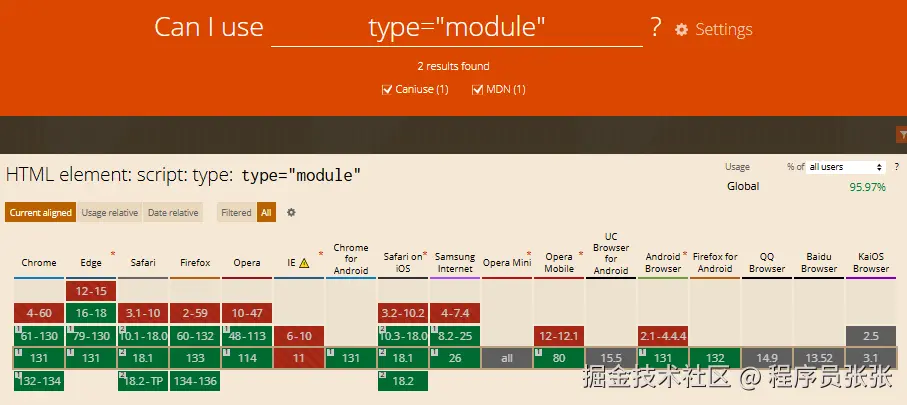Click the Firefox 2-59 version cell
The image size is (907, 405).
[195, 313]
